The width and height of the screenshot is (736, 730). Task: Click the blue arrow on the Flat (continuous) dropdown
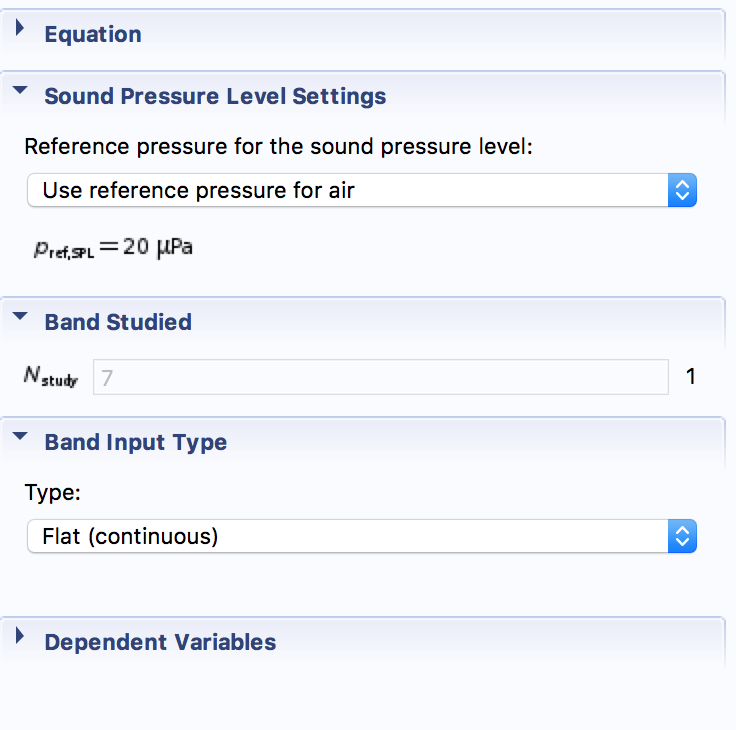tap(681, 536)
